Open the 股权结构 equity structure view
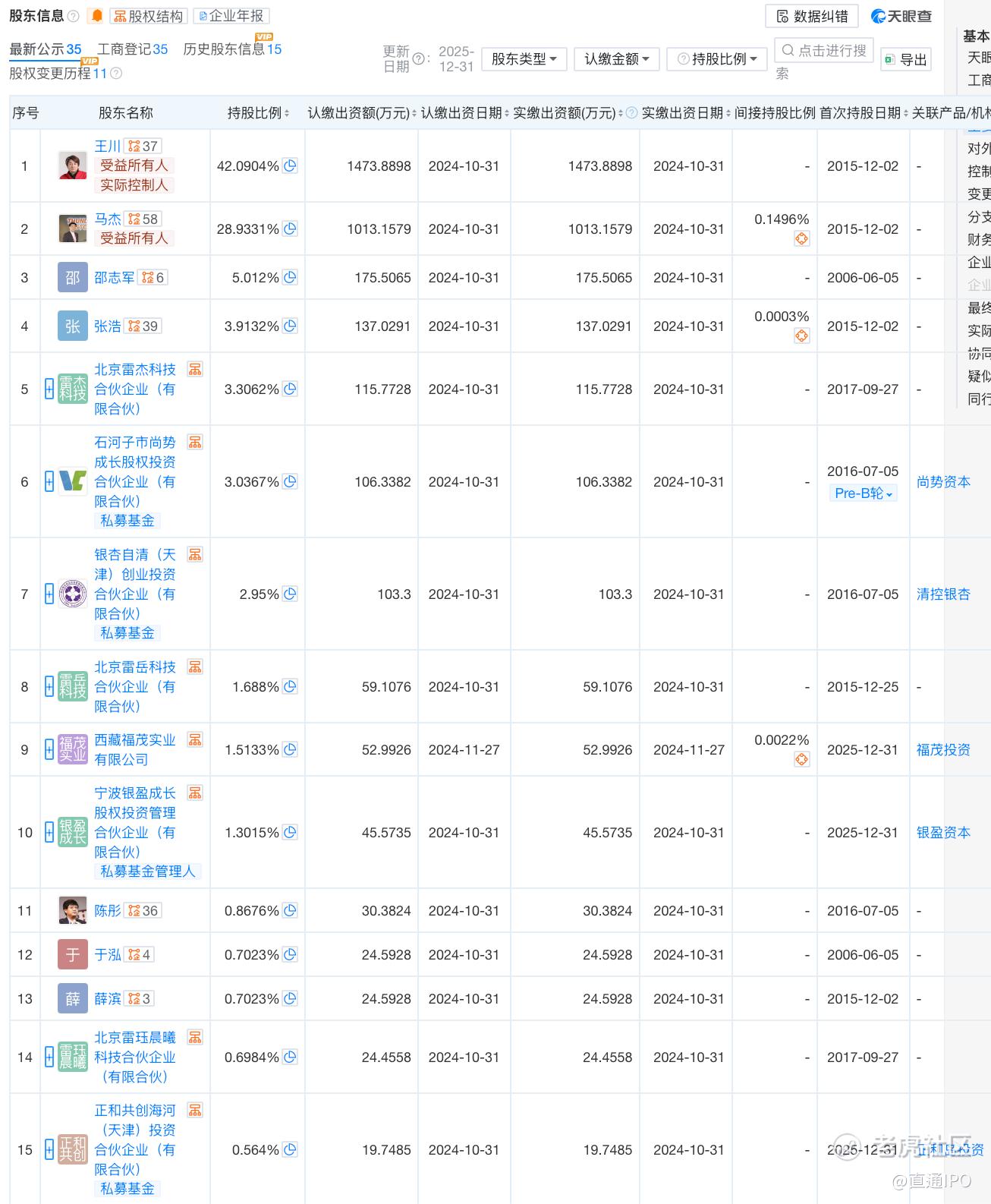This screenshot has height=1204, width=991. click(148, 16)
